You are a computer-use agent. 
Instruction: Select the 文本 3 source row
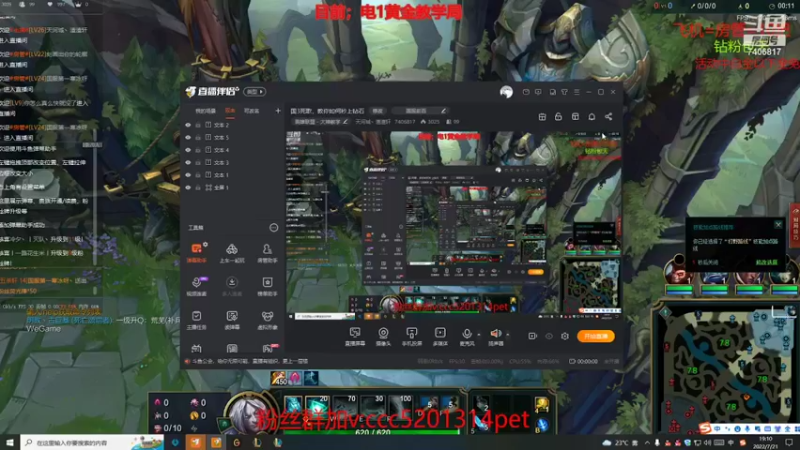tap(232, 163)
